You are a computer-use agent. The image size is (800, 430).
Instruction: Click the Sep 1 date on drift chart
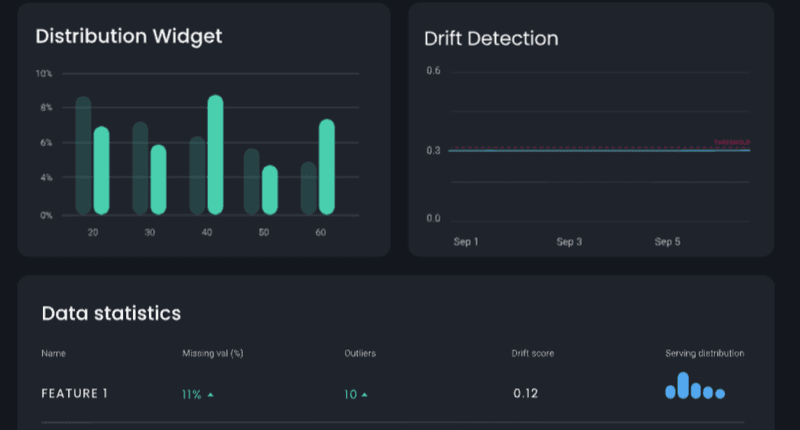pos(466,242)
